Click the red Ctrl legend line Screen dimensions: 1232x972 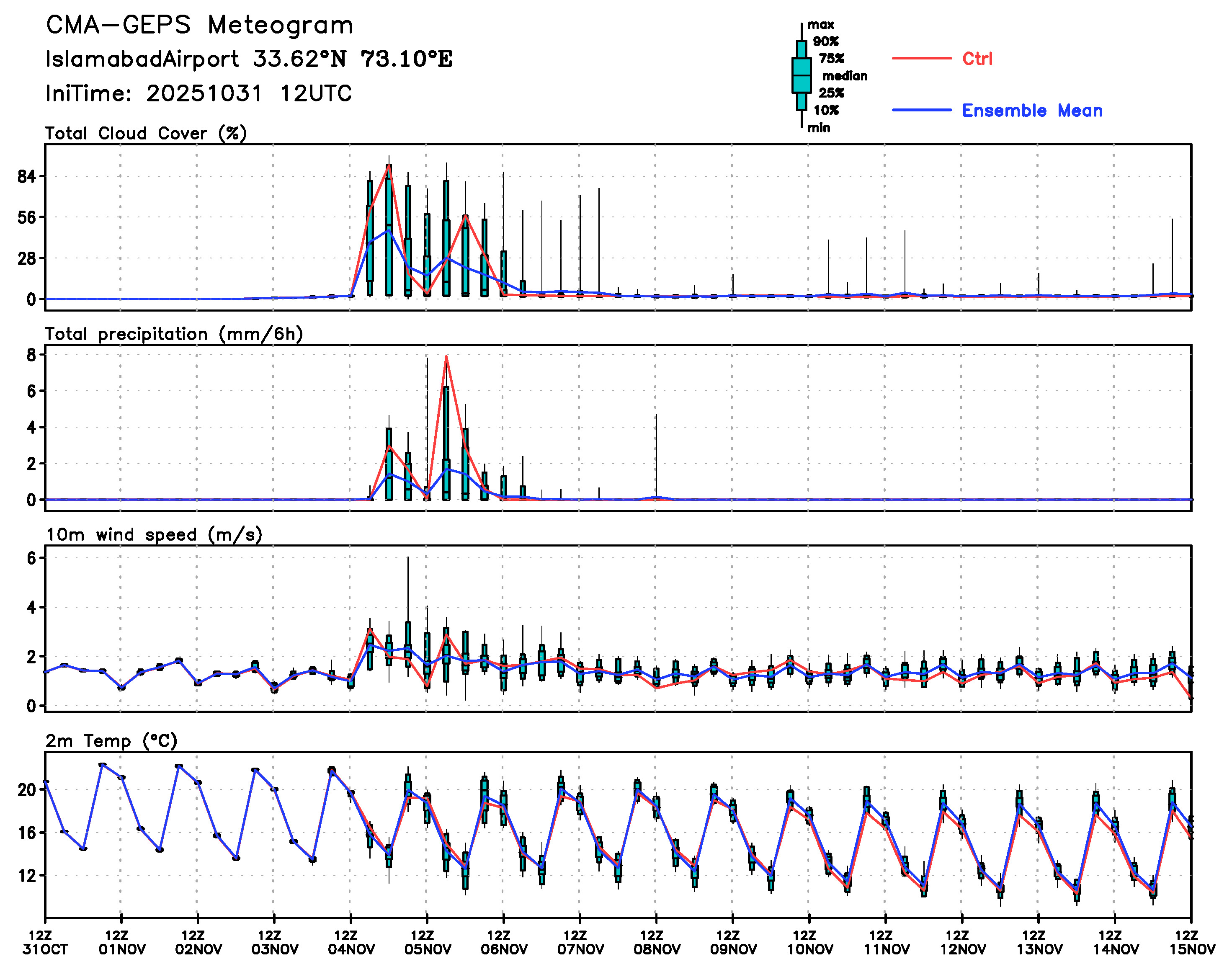pos(921,59)
